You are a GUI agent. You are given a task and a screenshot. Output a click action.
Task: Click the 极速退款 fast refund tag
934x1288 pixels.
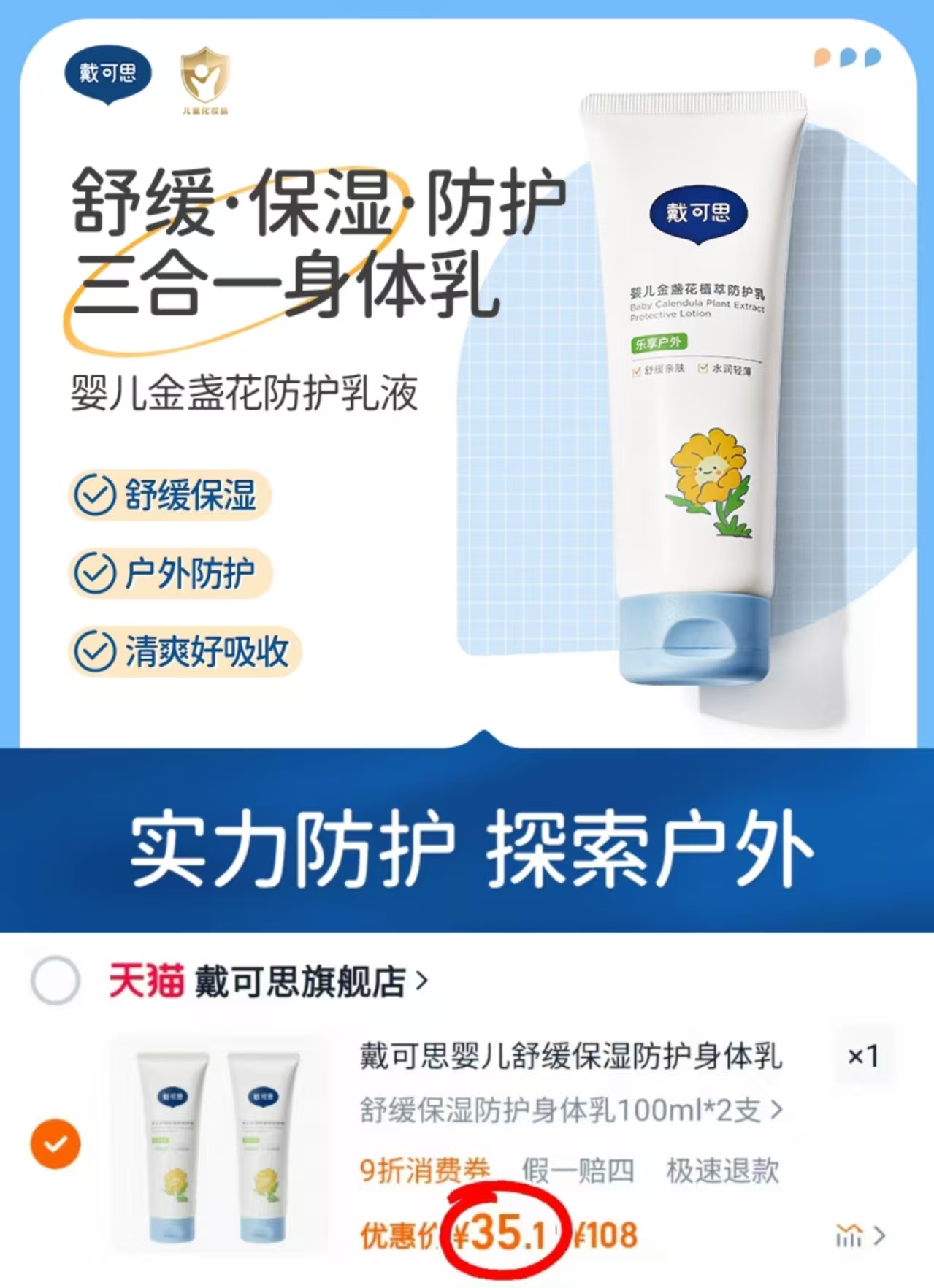pos(722,1170)
